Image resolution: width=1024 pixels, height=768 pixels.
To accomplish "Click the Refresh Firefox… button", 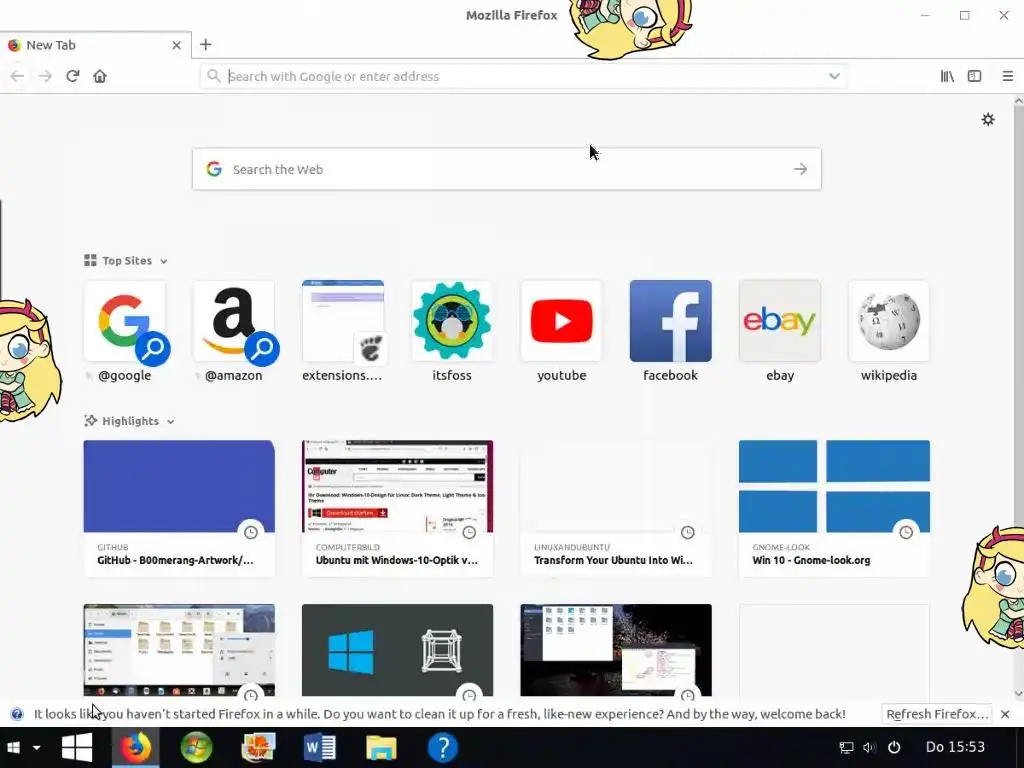I will 936,714.
